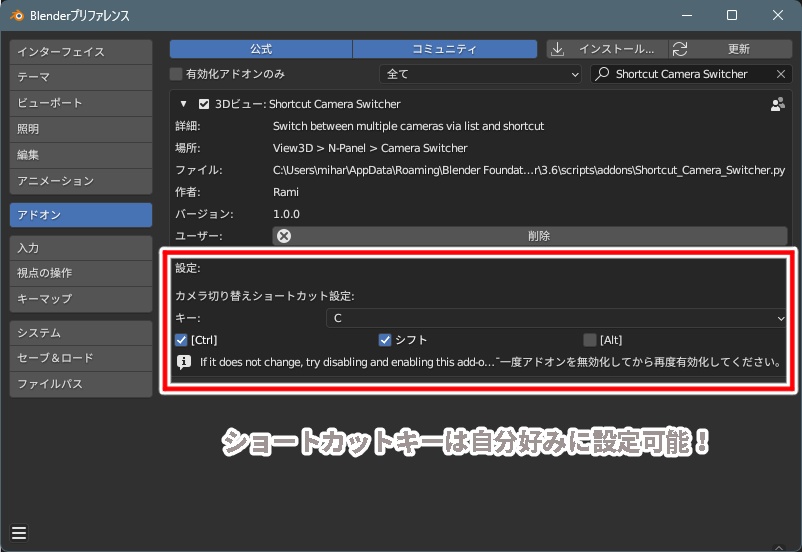Disable the Shortcut Camera Switcher add-on checkbox
The width and height of the screenshot is (802, 552).
point(204,104)
